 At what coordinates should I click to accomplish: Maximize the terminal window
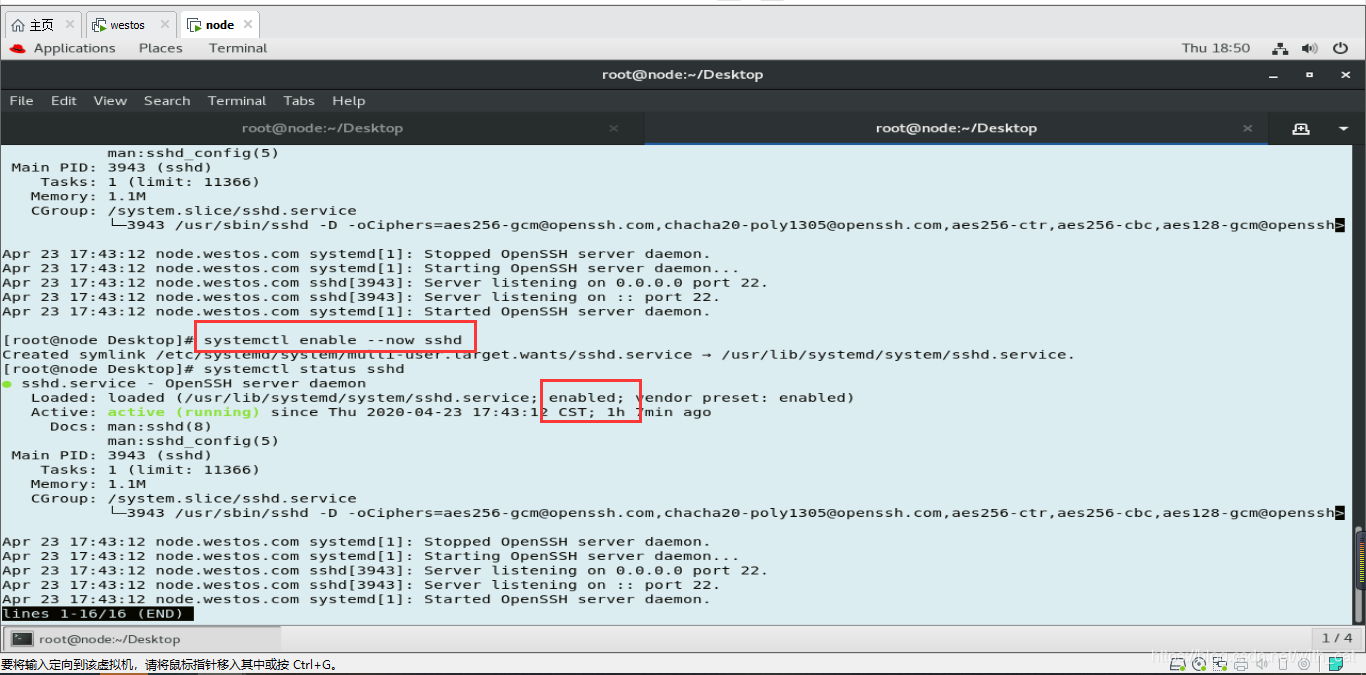tap(1310, 75)
